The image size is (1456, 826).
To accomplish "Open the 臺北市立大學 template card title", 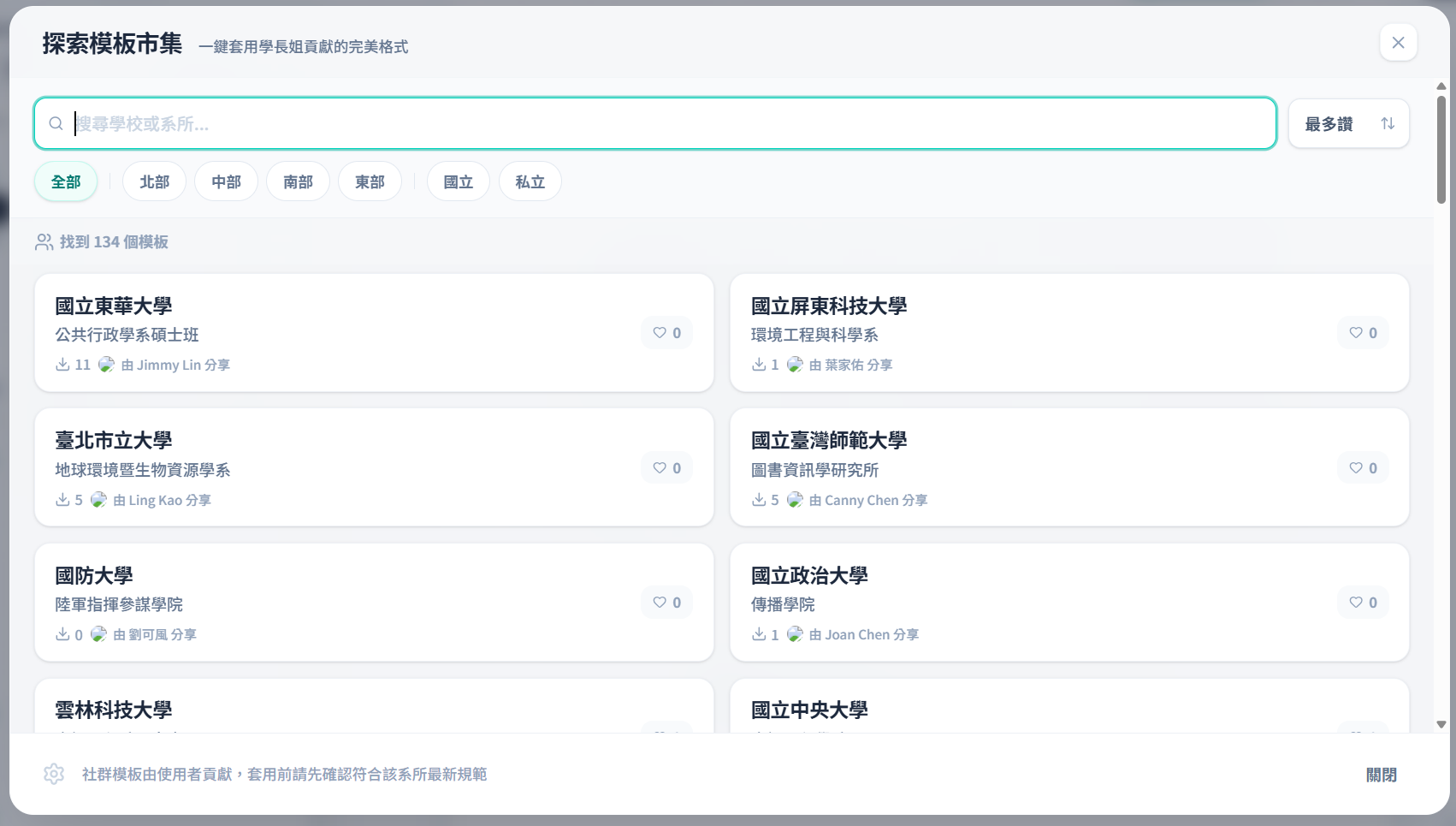I will click(x=114, y=440).
